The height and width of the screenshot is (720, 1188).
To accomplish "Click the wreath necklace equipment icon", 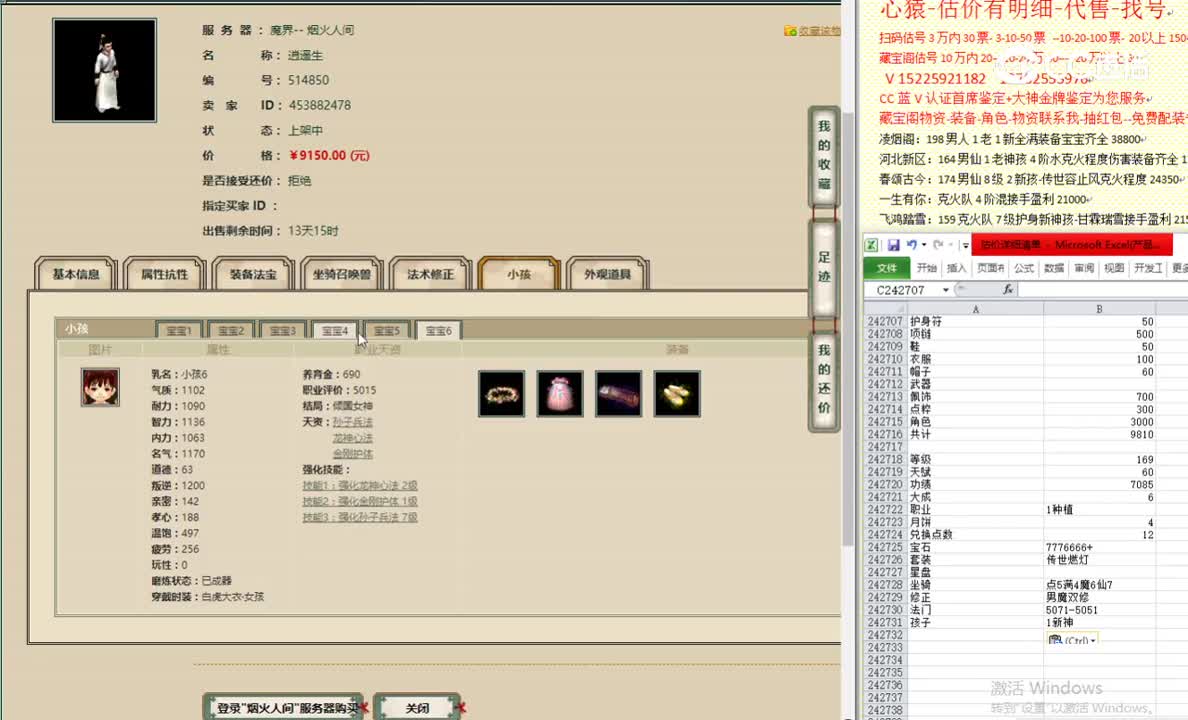I will click(x=501, y=393).
